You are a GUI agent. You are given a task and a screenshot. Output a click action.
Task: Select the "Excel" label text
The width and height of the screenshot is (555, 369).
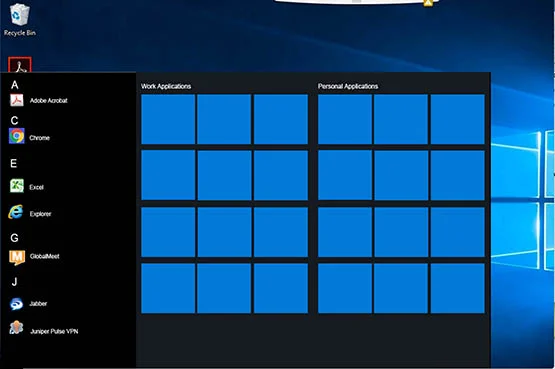pyautogui.click(x=36, y=187)
